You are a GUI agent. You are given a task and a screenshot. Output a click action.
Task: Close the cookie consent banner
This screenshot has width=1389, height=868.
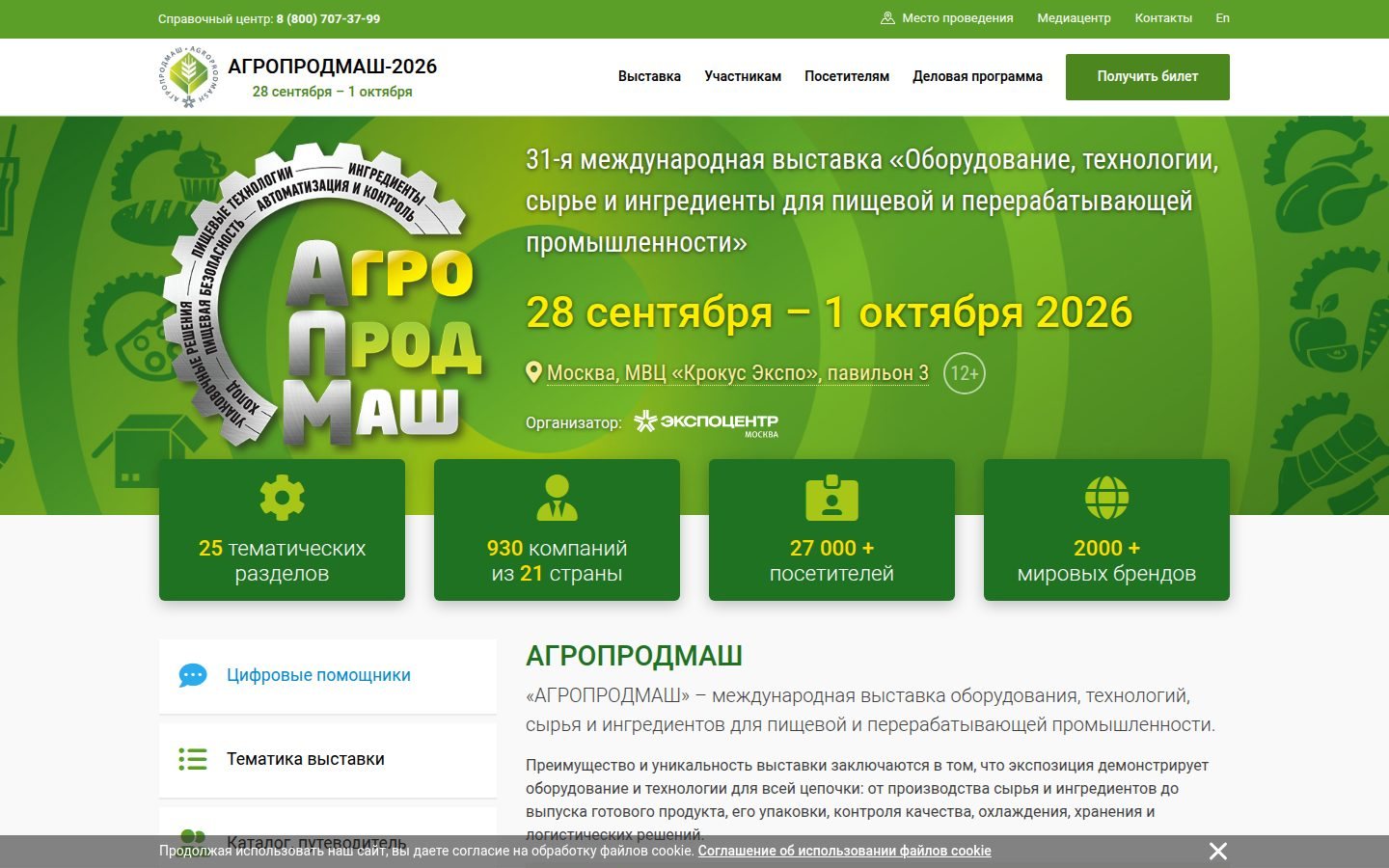[1218, 851]
